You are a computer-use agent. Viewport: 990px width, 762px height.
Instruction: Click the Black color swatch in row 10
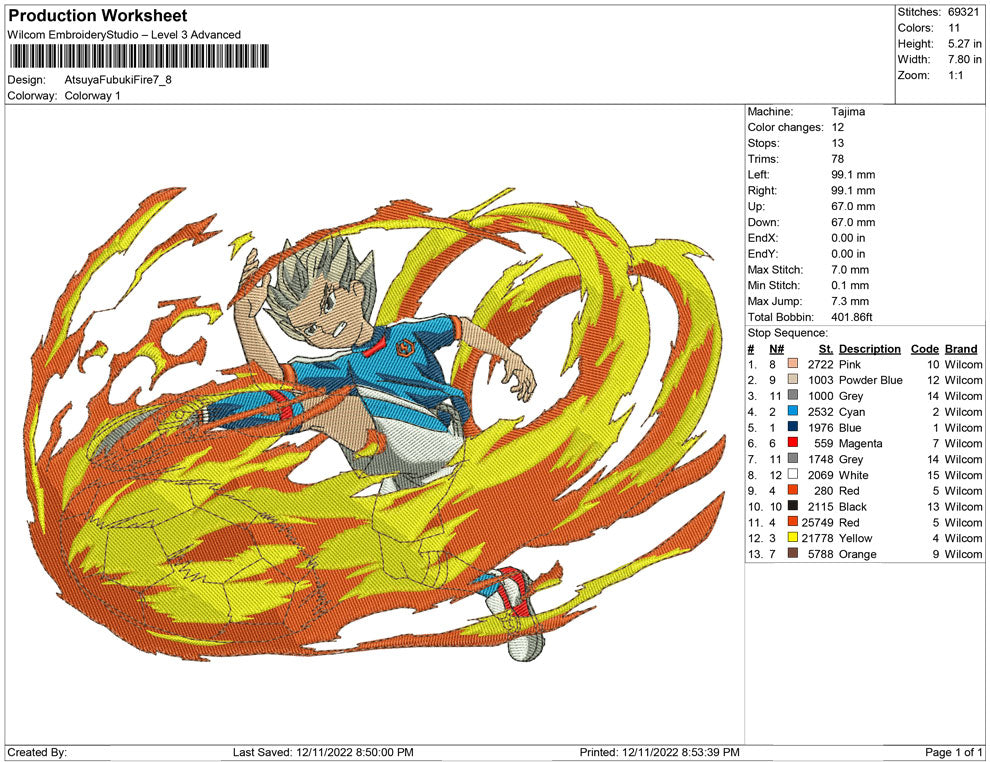792,506
